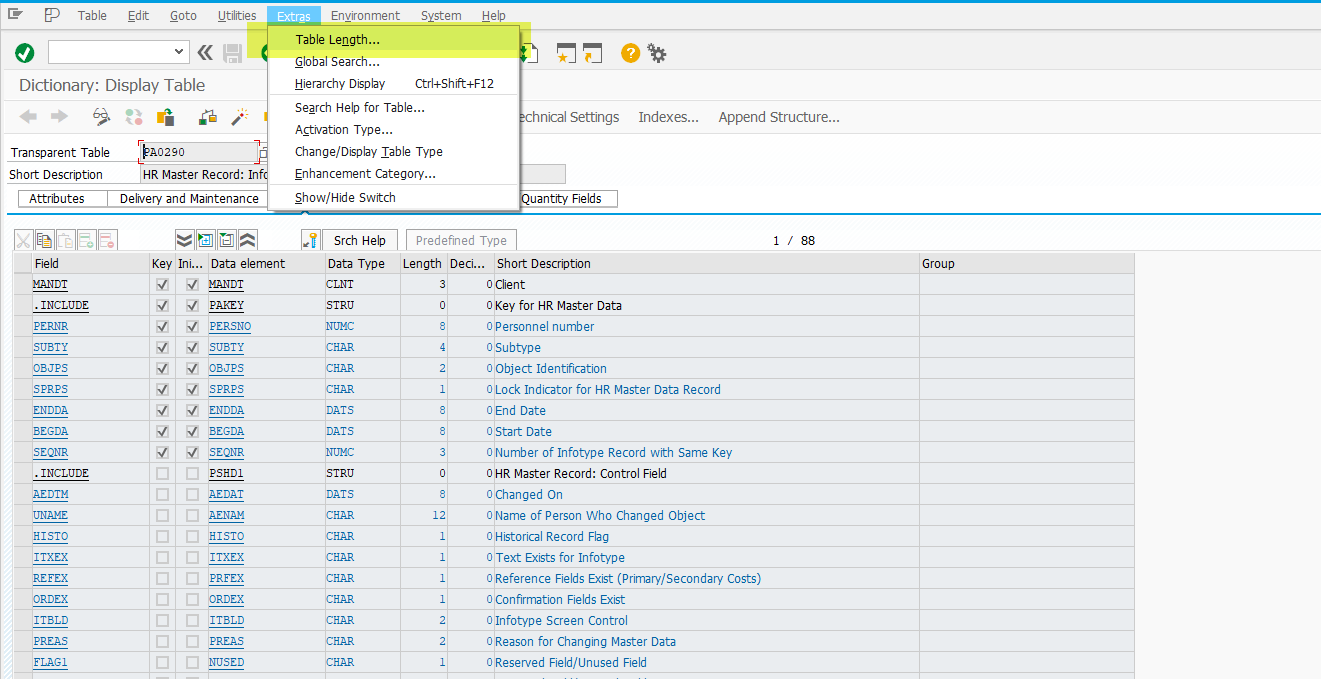The width and height of the screenshot is (1321, 679).
Task: Click the double down-chevron expand icon
Action: (x=184, y=240)
